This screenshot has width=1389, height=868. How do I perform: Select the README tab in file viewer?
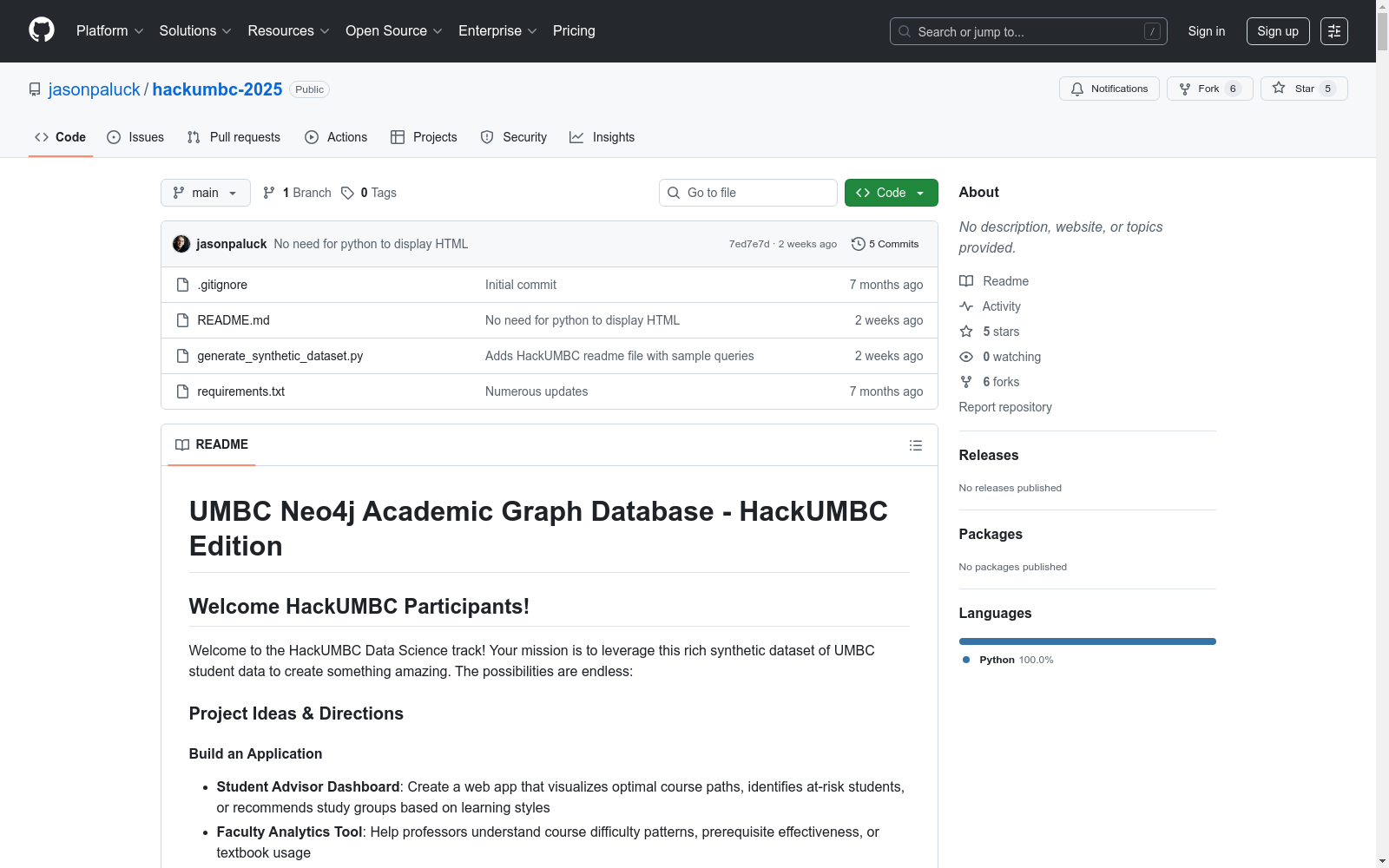(x=212, y=444)
